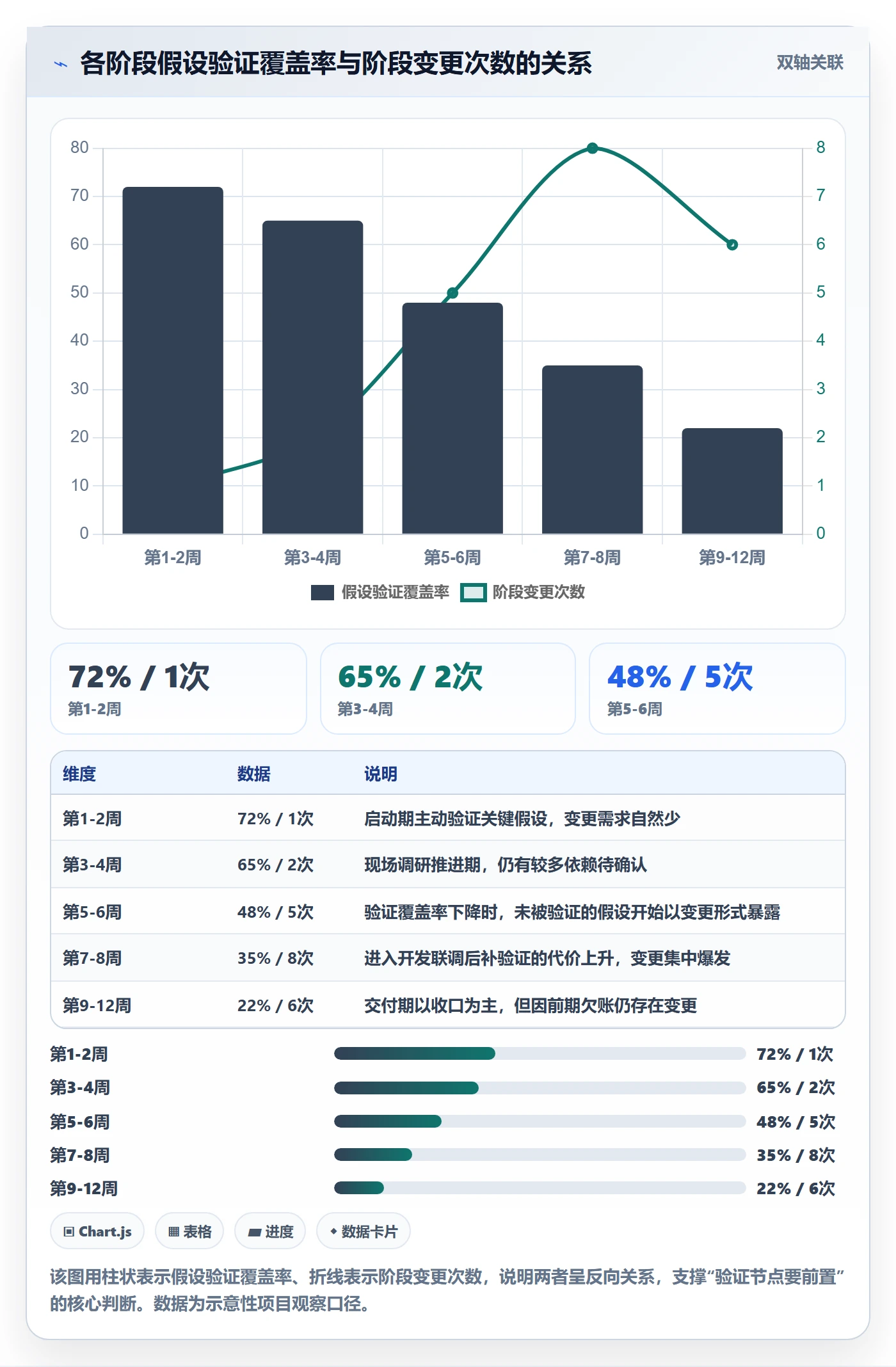Click the line point at value 6
Viewport: 896px width, 1367px height.
tap(732, 244)
